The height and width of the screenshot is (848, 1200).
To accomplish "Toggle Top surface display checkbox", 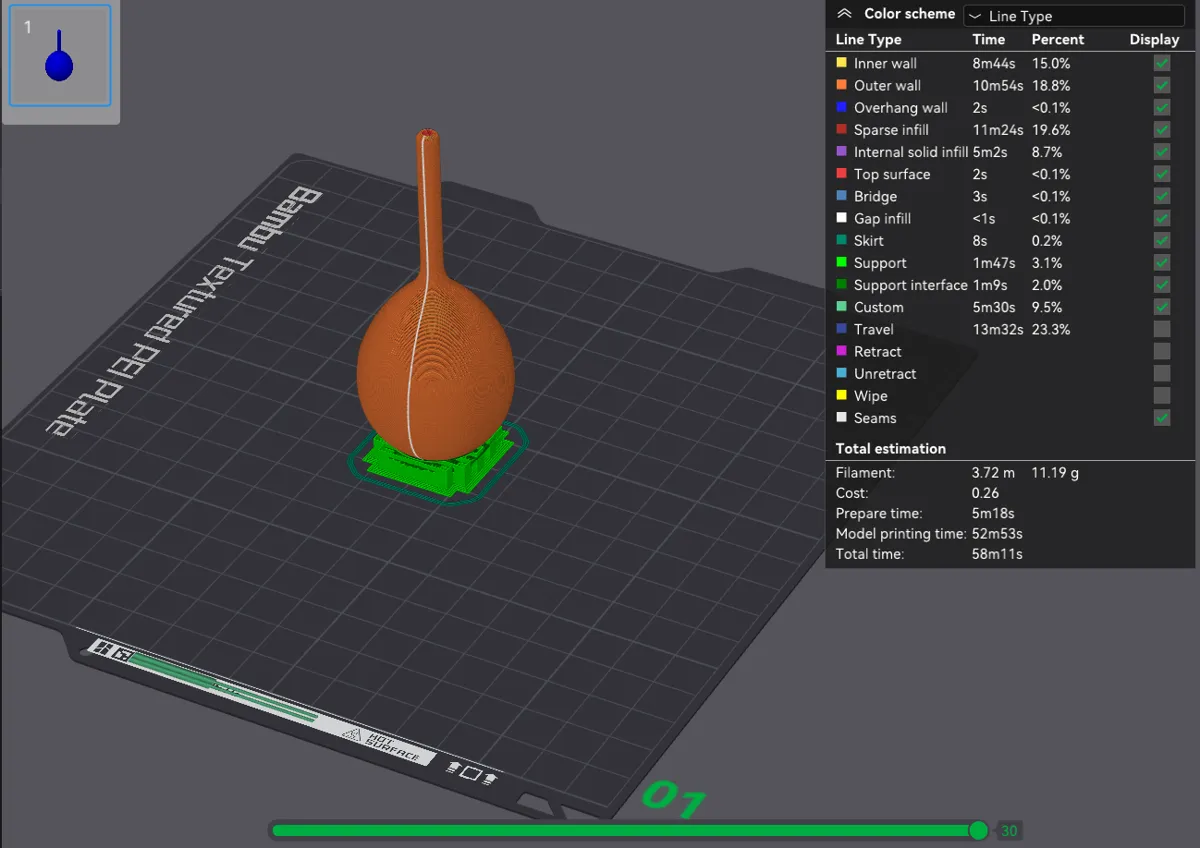I will (1162, 174).
